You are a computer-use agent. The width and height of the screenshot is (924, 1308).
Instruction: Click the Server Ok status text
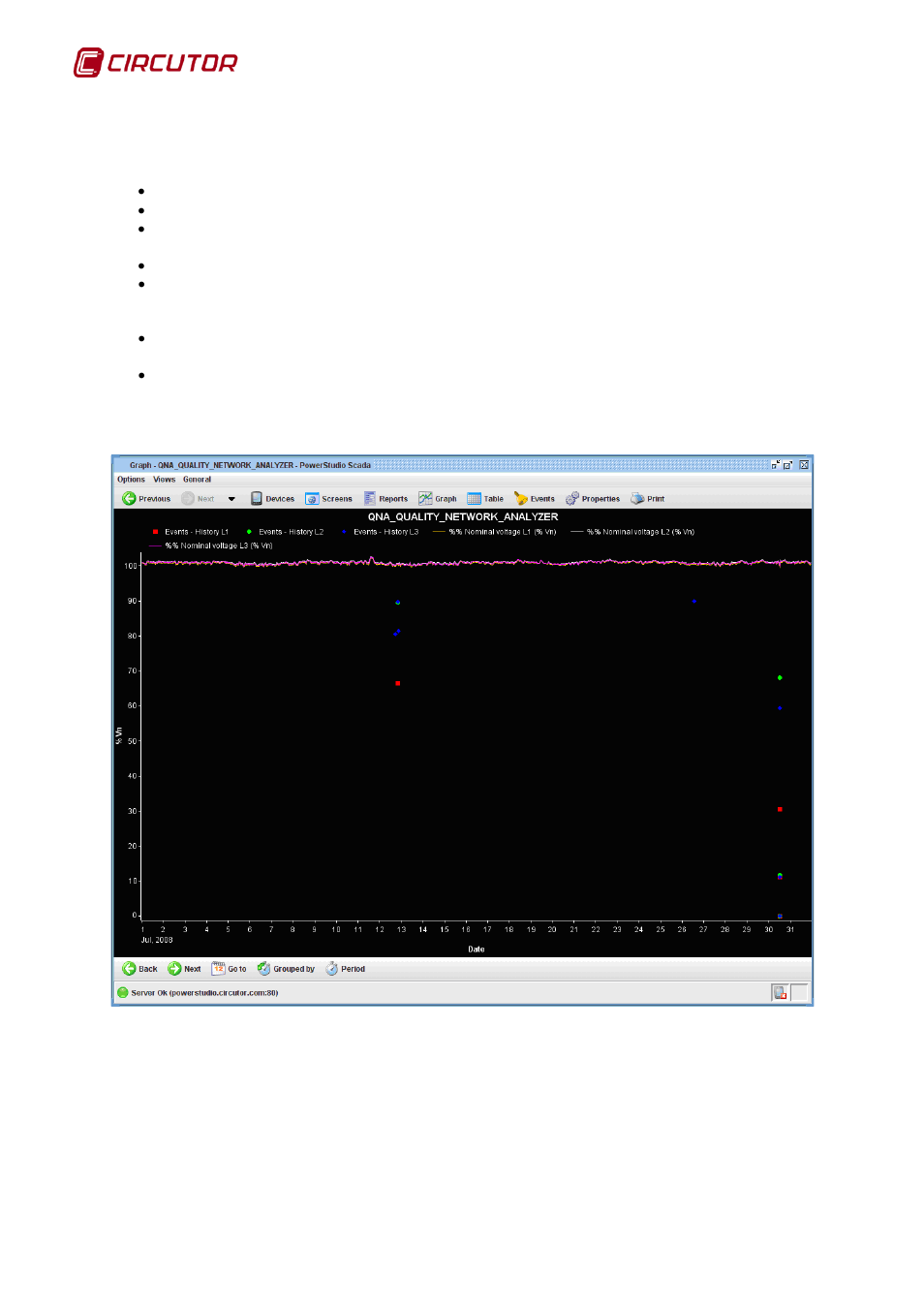coord(204,993)
